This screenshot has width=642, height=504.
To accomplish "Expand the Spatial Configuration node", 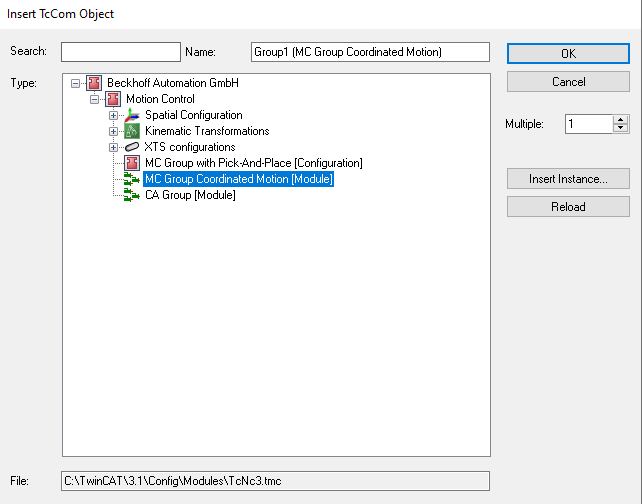I will pyautogui.click(x=113, y=115).
